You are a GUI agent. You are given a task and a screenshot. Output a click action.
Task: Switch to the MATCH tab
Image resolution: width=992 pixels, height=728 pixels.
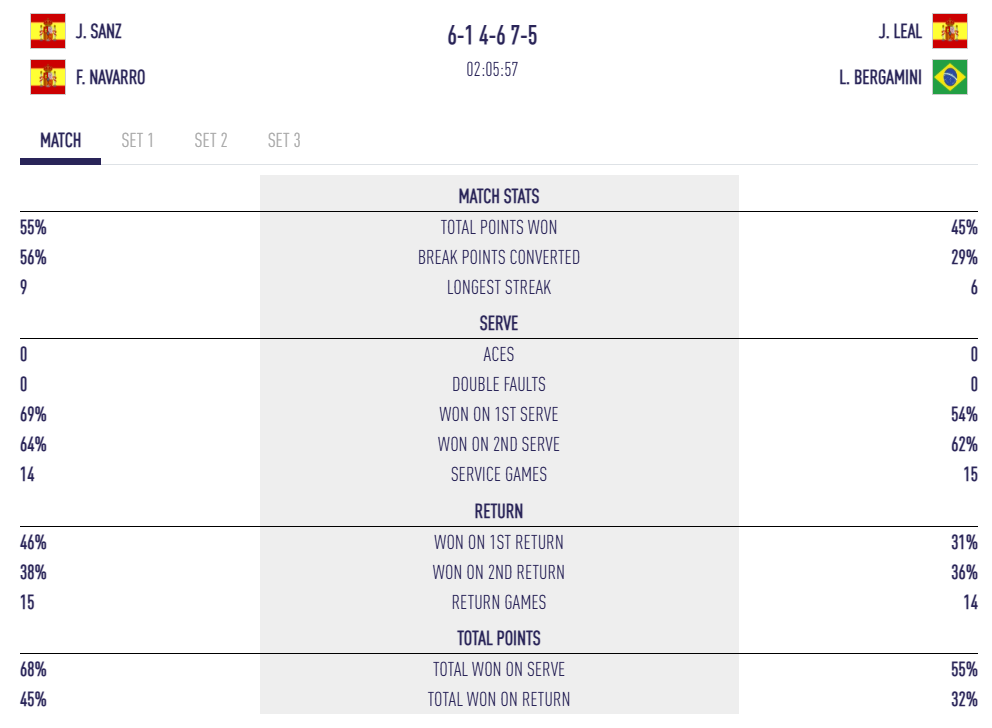(60, 141)
